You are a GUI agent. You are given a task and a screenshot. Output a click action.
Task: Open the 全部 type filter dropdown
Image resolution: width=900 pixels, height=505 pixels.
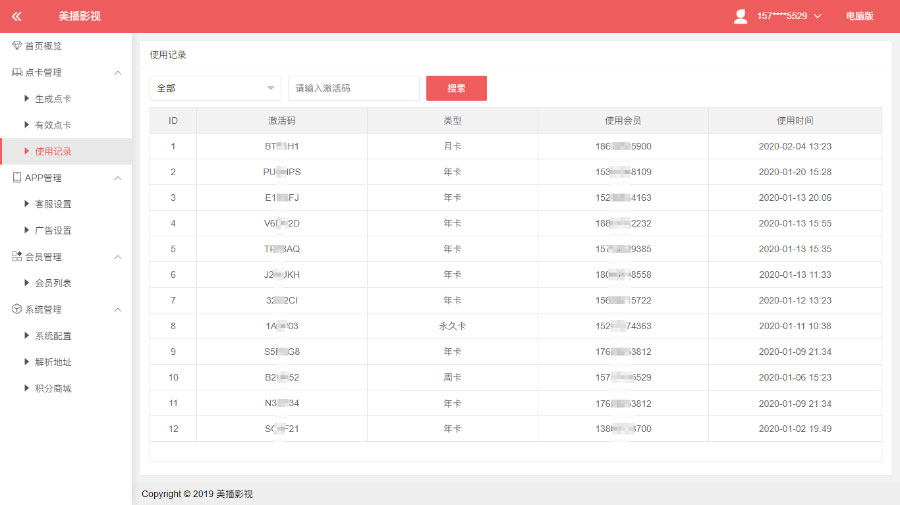[215, 88]
